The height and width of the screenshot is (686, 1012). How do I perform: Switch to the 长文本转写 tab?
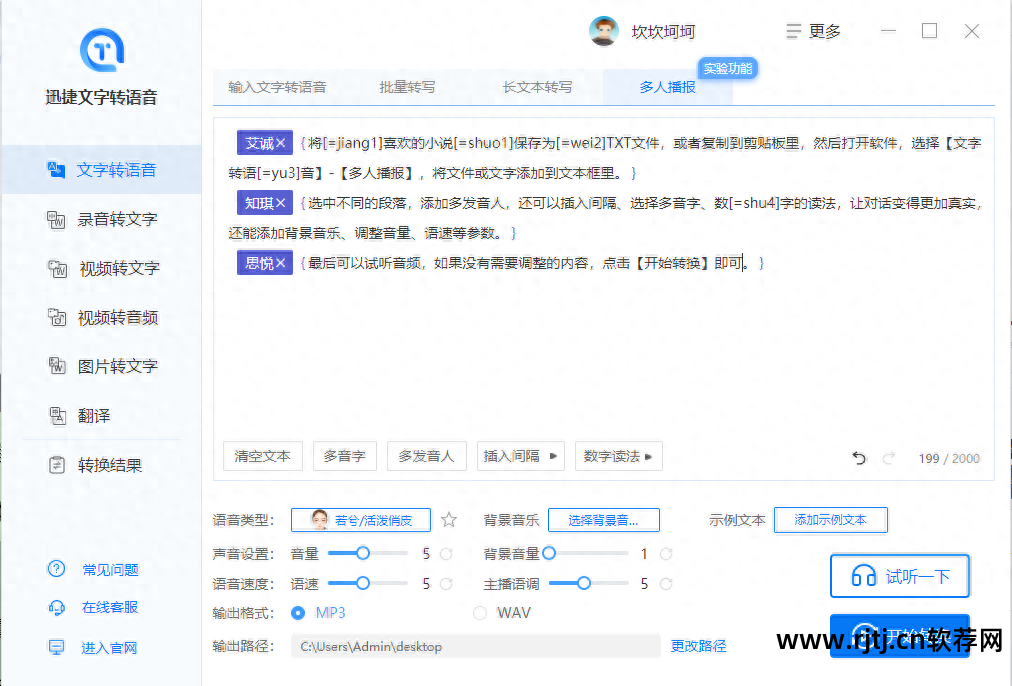coord(536,86)
